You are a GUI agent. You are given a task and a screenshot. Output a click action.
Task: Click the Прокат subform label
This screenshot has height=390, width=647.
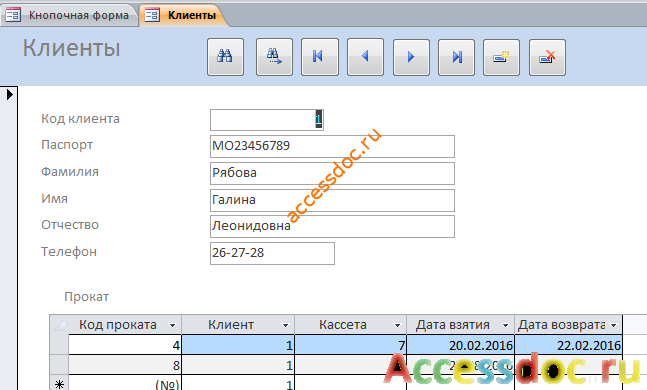(x=87, y=297)
